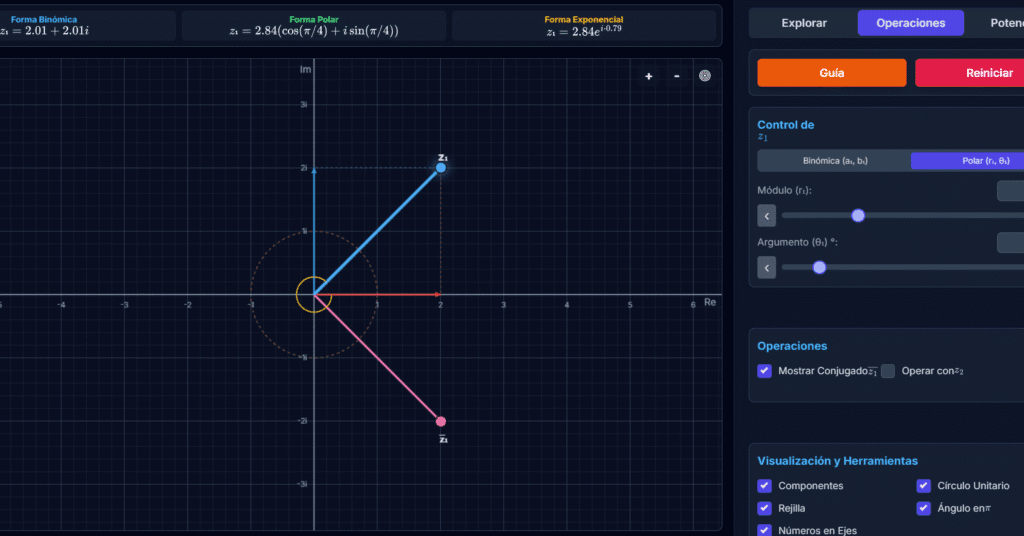This screenshot has height=536, width=1024.
Task: Switch control mode to Binómica (a₁, b₁)
Action: point(834,161)
